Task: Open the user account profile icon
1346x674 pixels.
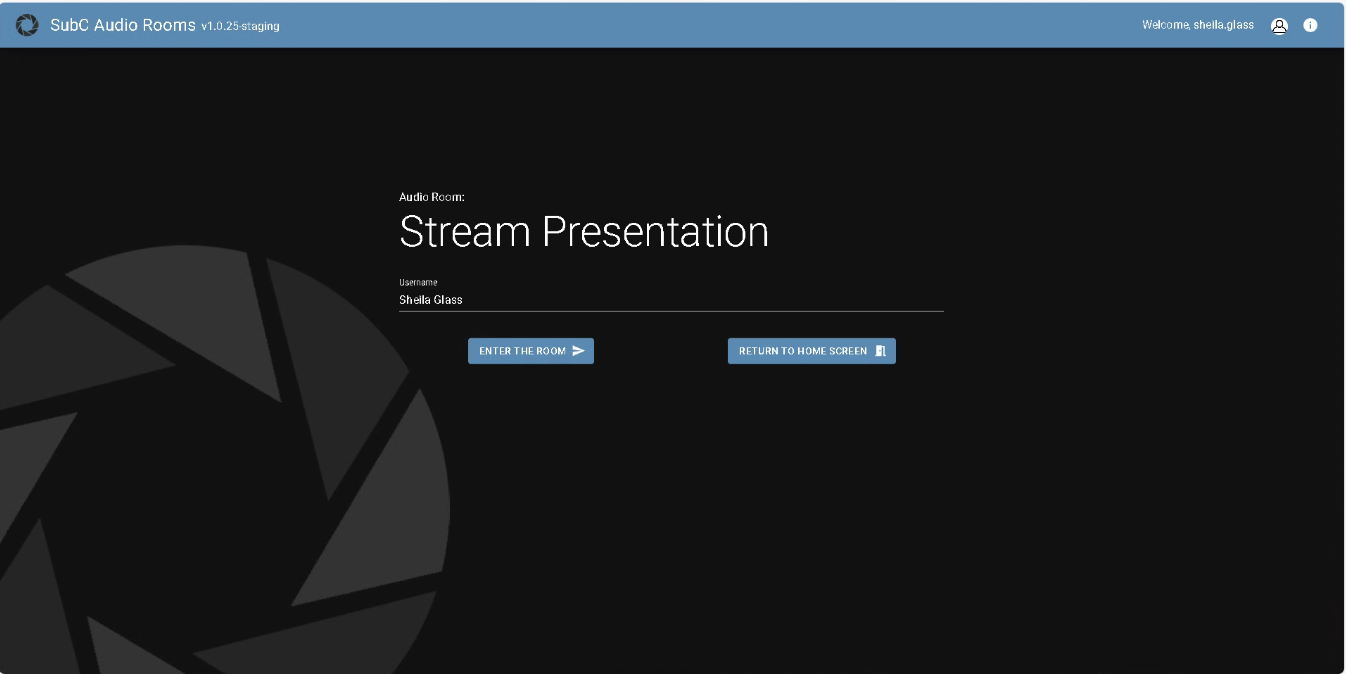Action: point(1279,26)
